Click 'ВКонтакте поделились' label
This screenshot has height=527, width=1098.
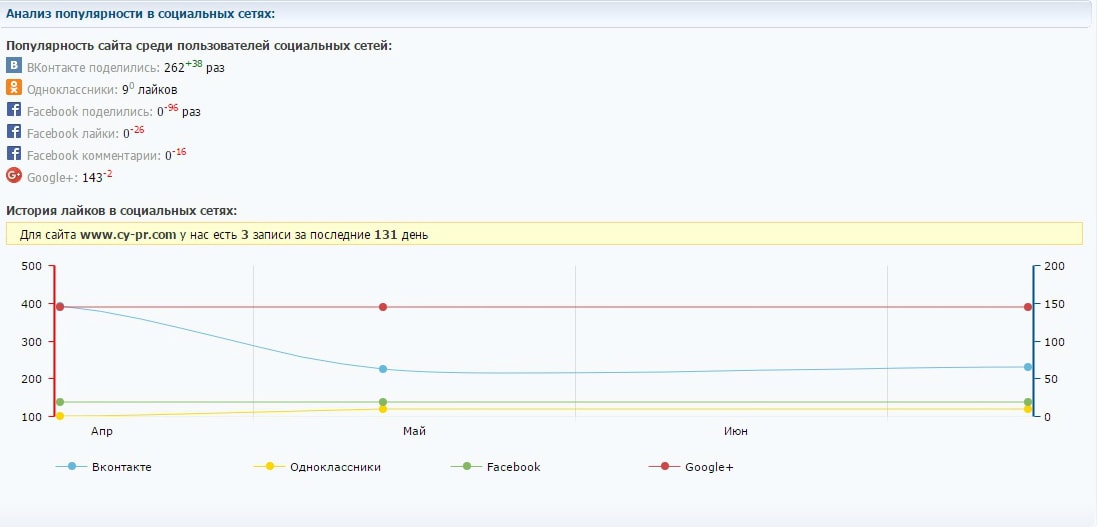[94, 68]
